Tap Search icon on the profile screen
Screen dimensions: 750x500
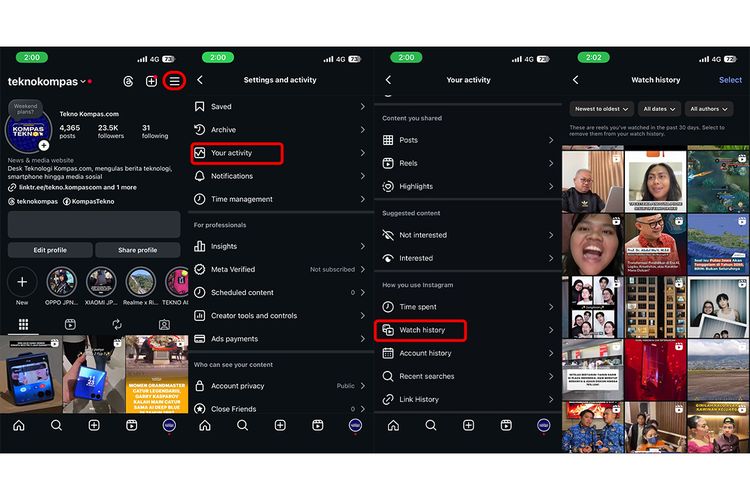pos(56,425)
